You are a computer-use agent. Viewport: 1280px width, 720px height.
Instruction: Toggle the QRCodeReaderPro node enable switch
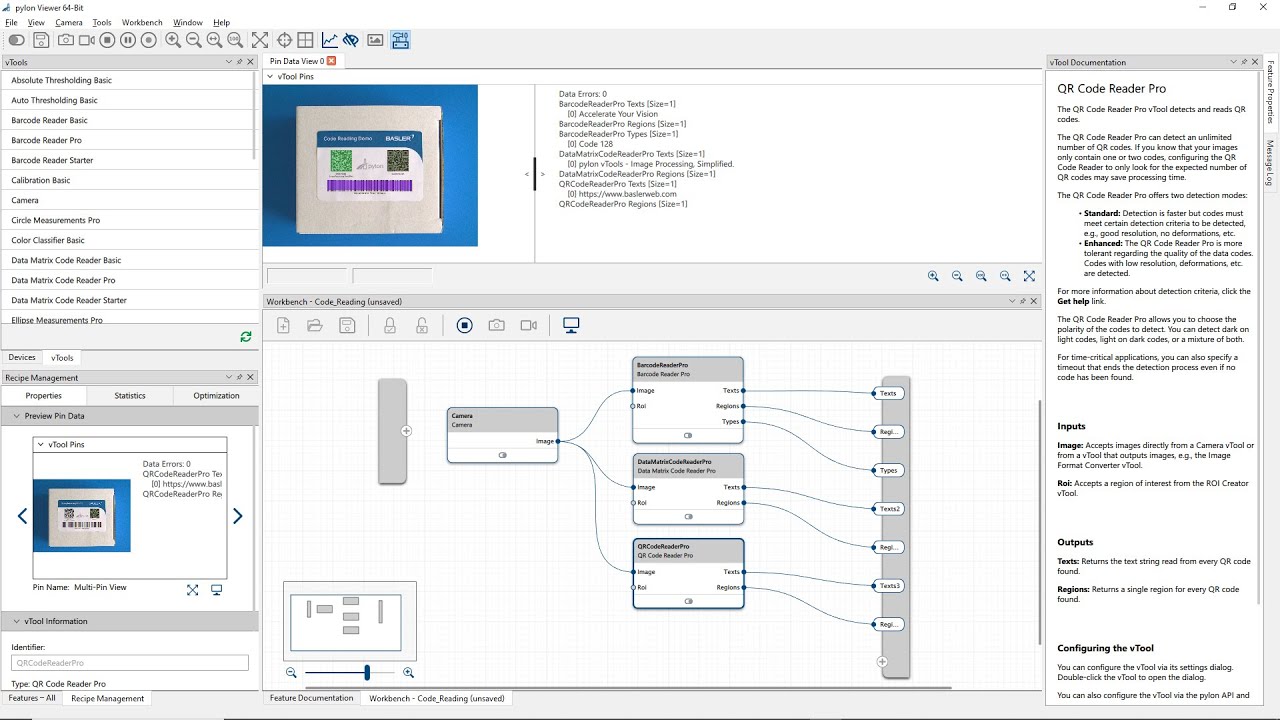(x=688, y=601)
